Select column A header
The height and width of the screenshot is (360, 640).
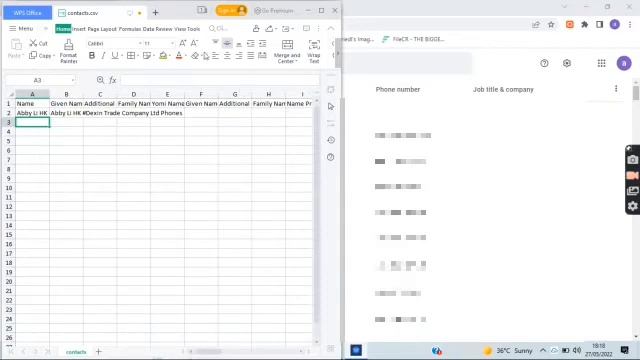coord(32,94)
